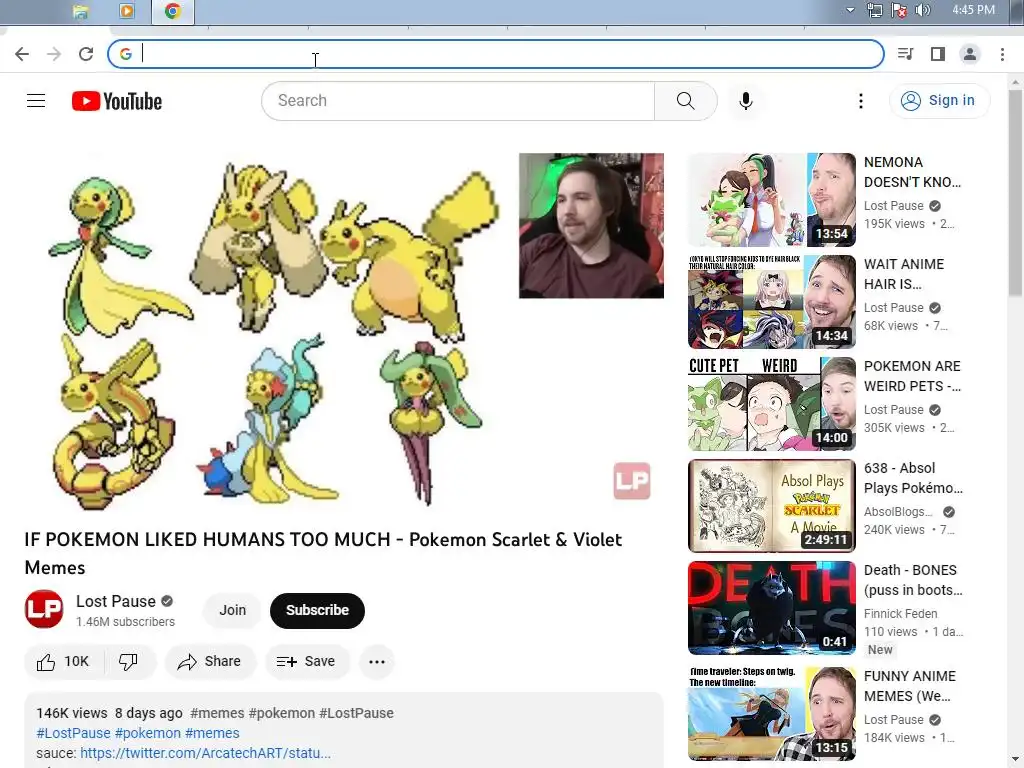Open the Lost Pause channel name link
This screenshot has height=768, width=1024.
coord(116,601)
